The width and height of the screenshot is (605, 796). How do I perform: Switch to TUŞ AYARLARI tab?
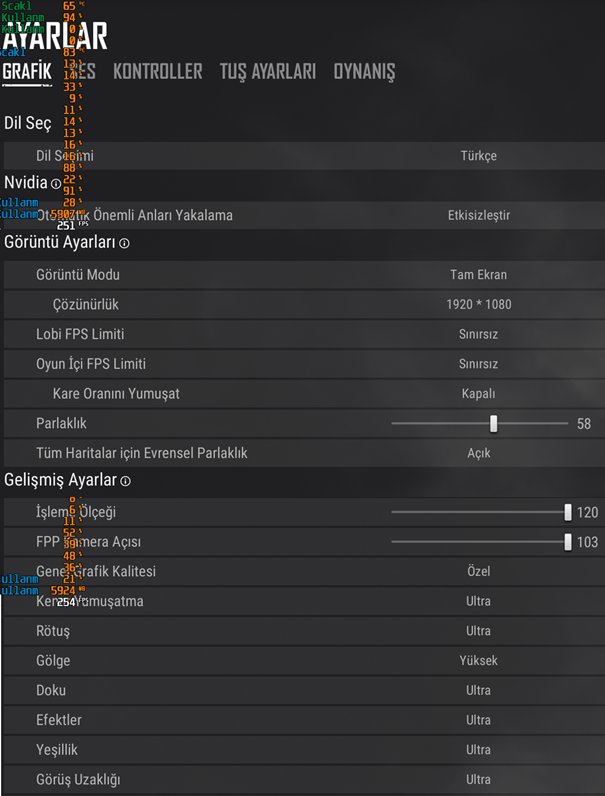click(267, 72)
